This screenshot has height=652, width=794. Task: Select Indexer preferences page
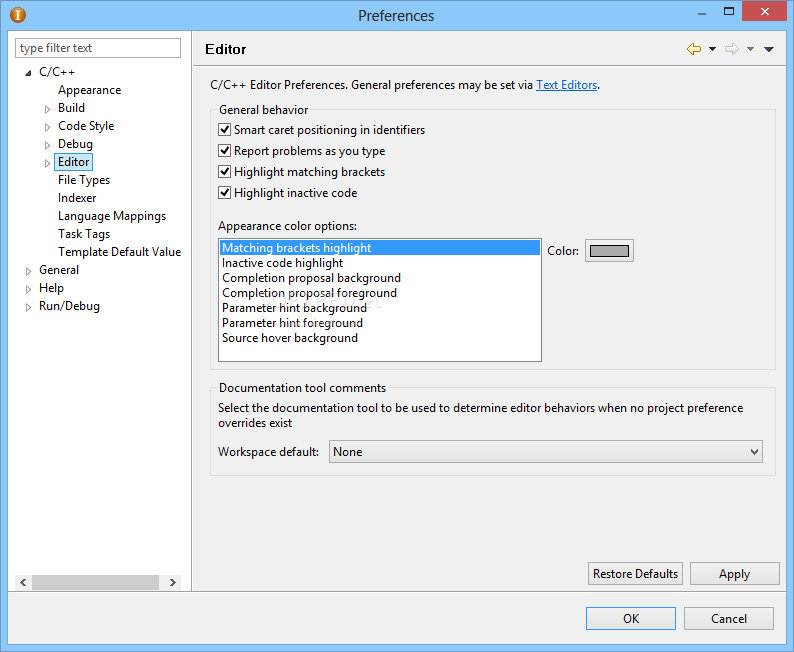77,198
